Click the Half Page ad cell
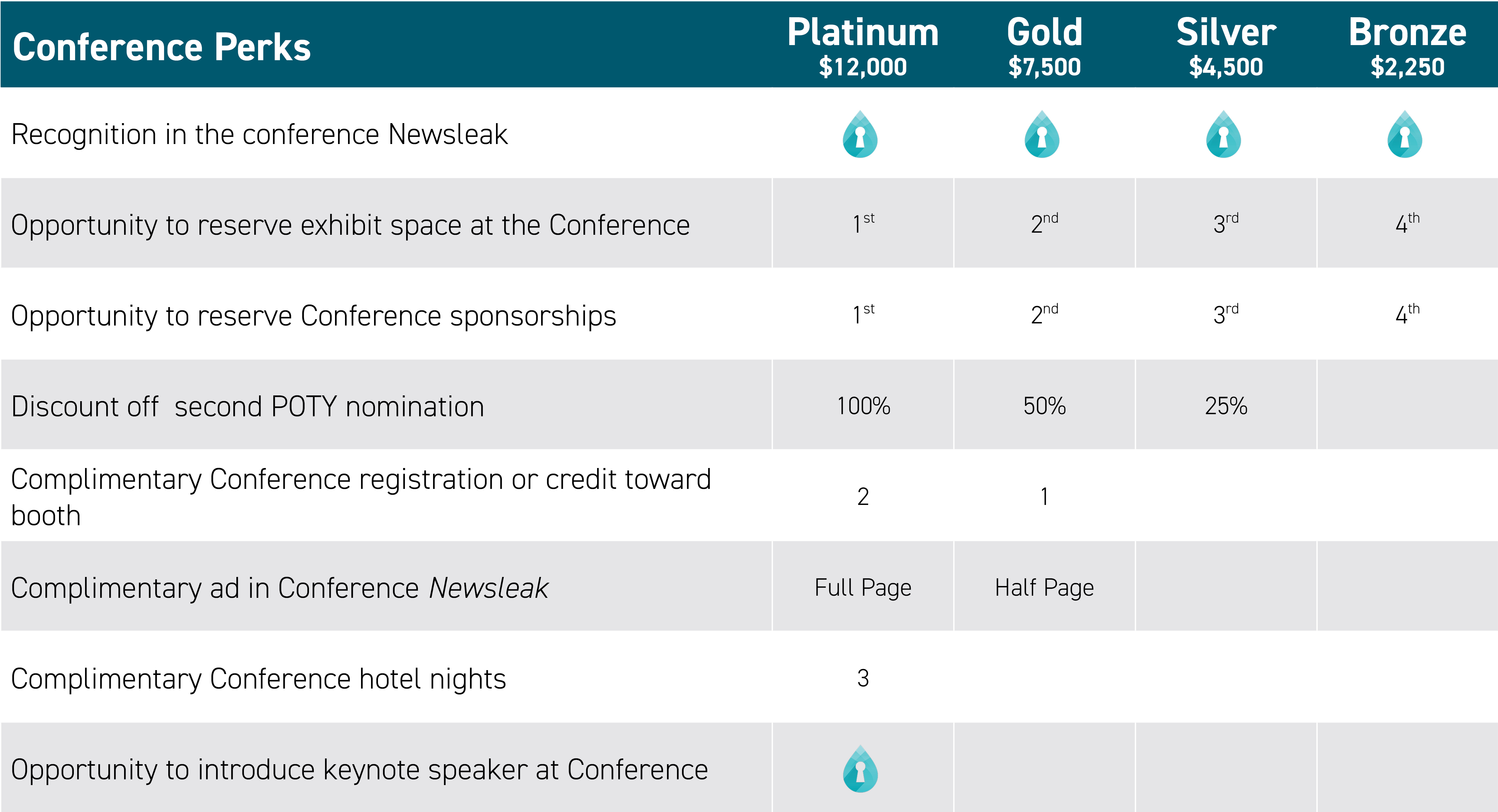This screenshot has height=812, width=1498. 1044,587
